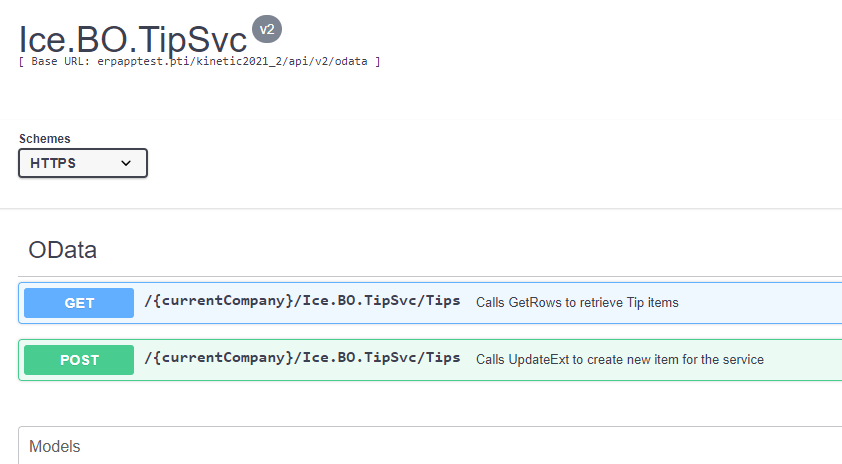Image resolution: width=842 pixels, height=464 pixels.
Task: Click 'Calls UpdateExt to create new item' description
Action: [x=620, y=359]
